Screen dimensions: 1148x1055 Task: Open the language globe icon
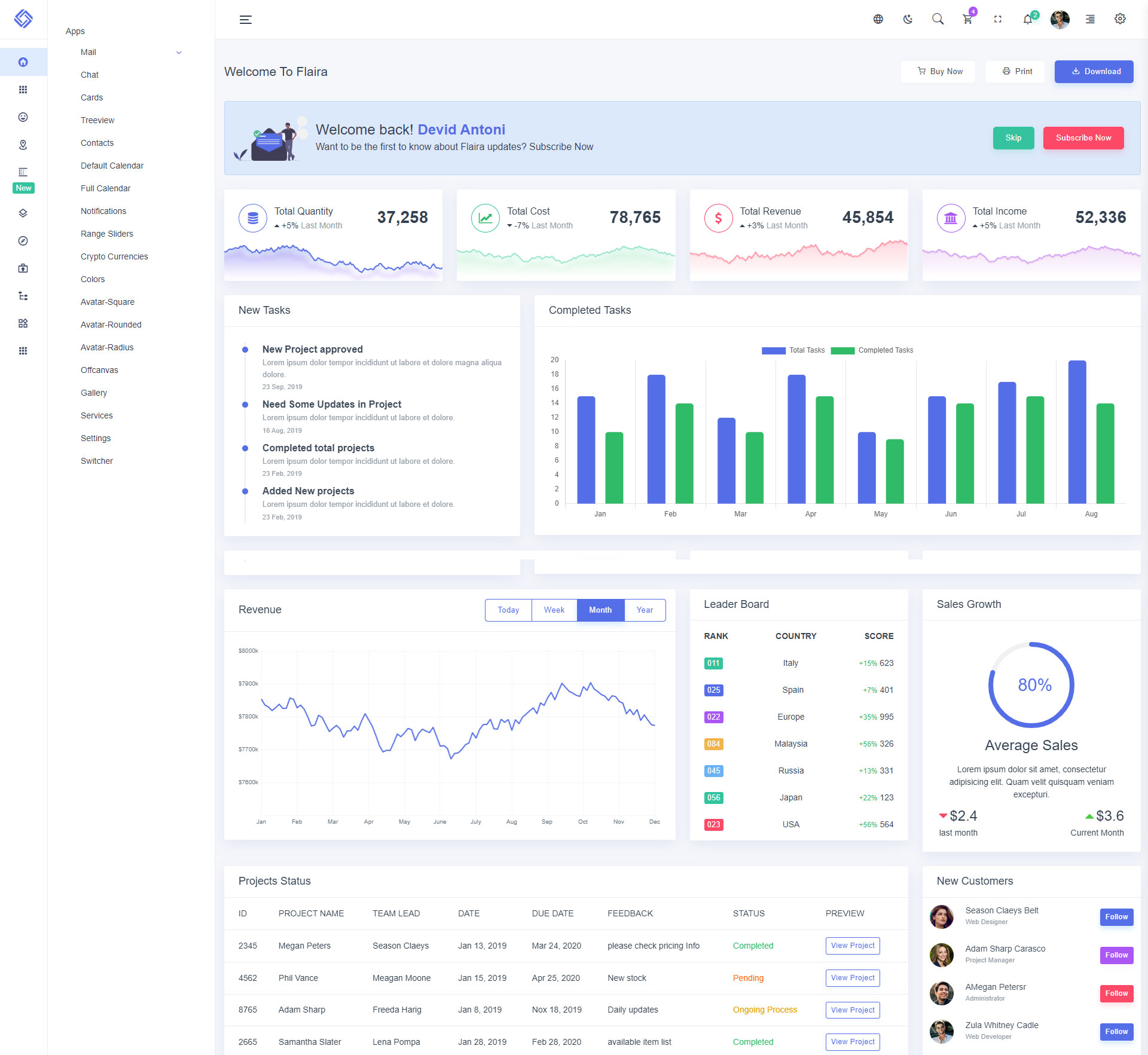878,19
